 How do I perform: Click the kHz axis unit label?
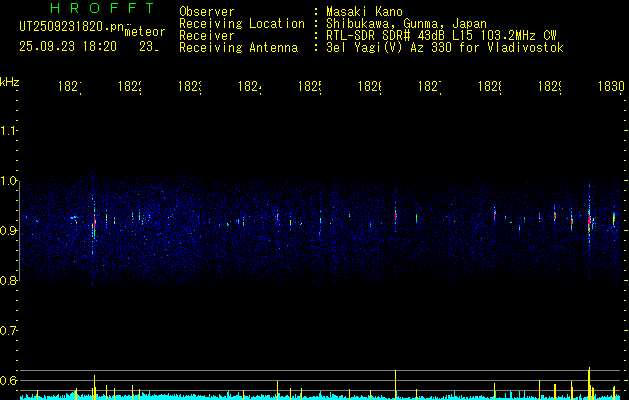(10, 82)
